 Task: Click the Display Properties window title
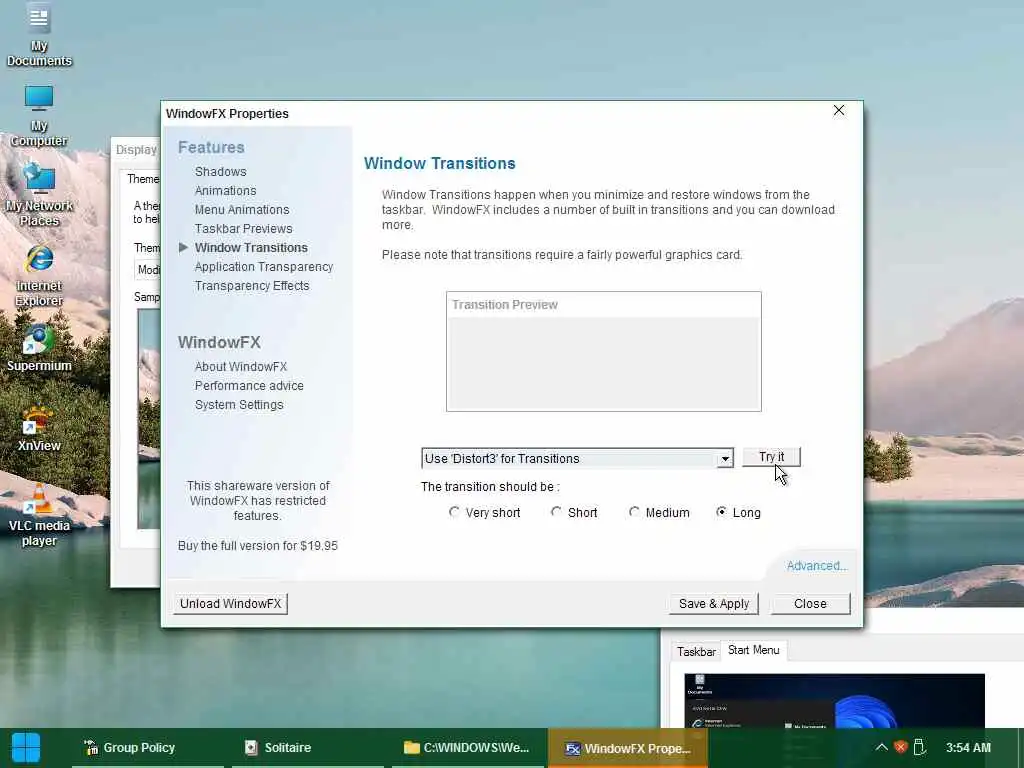coord(136,150)
